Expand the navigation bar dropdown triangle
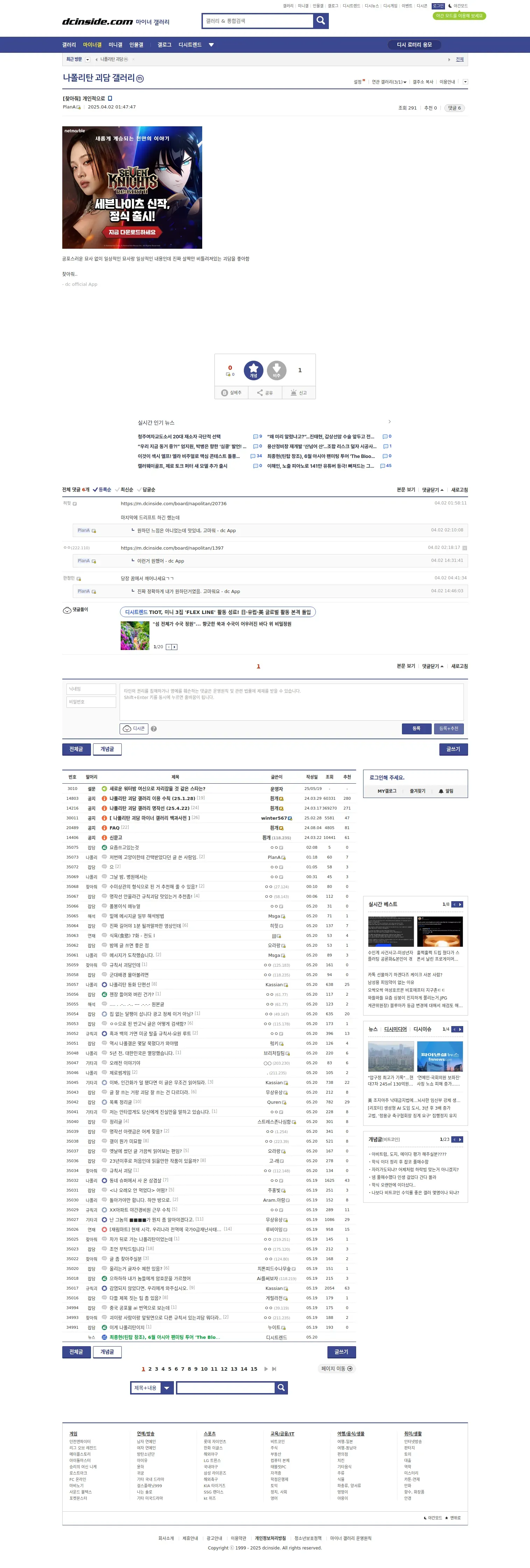530x1568 pixels. click(x=211, y=45)
